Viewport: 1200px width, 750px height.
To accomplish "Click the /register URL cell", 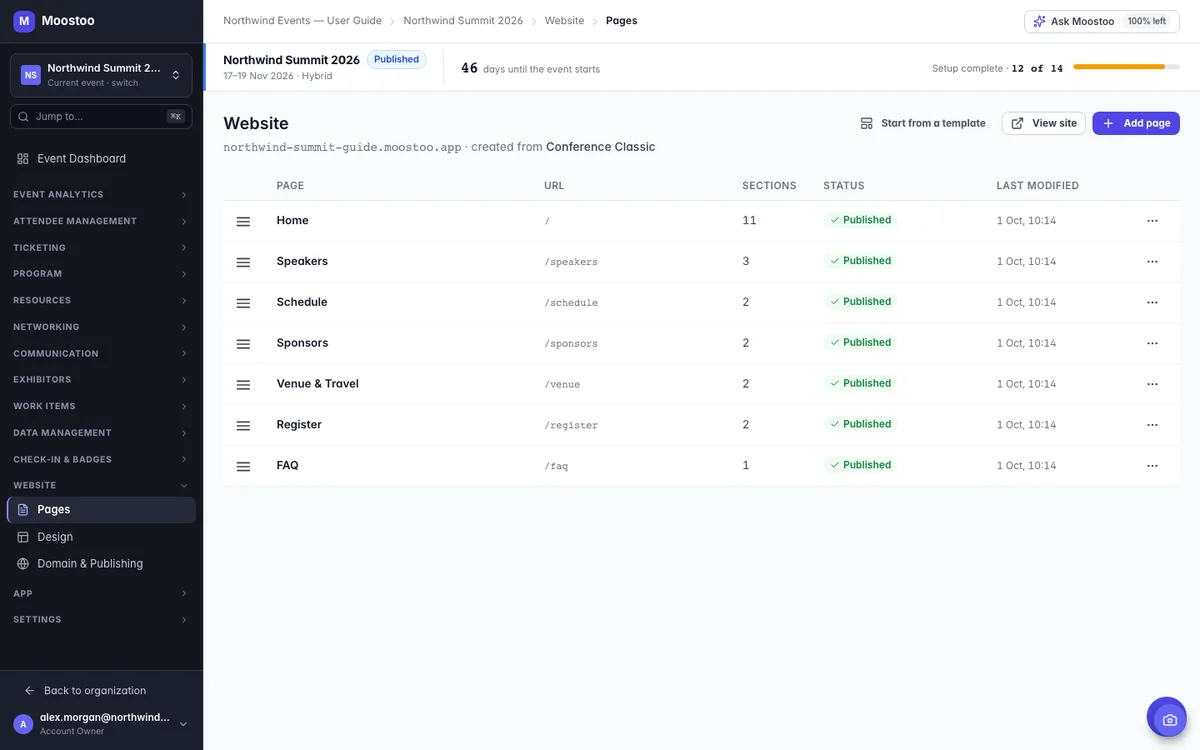I will [571, 425].
